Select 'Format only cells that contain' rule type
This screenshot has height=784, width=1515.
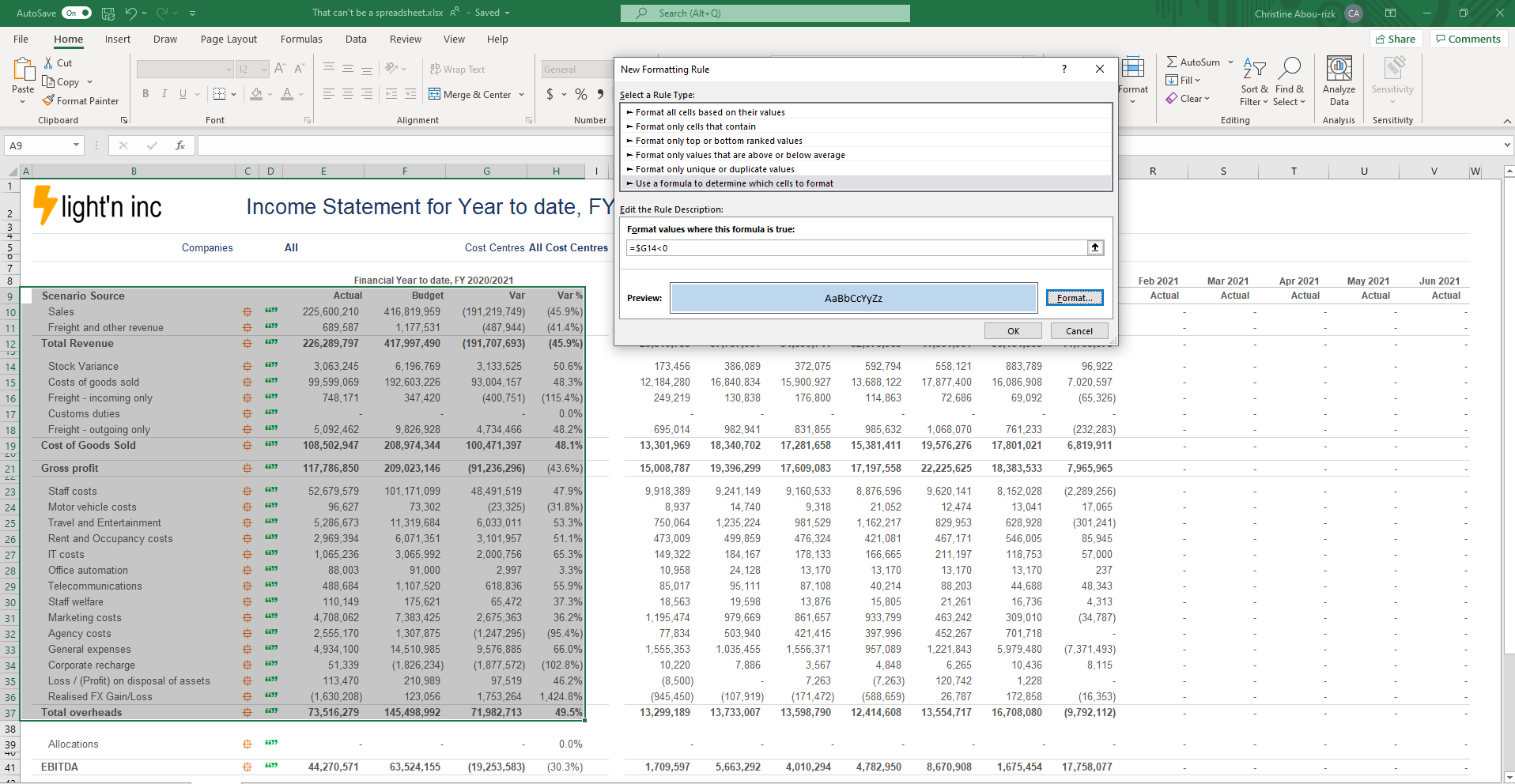696,126
